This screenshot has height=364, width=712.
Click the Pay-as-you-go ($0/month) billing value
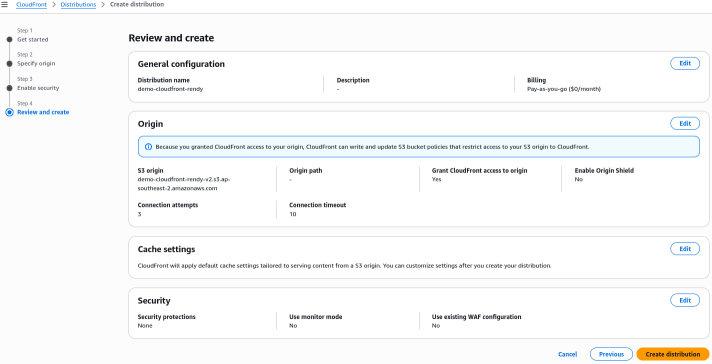pyautogui.click(x=564, y=89)
